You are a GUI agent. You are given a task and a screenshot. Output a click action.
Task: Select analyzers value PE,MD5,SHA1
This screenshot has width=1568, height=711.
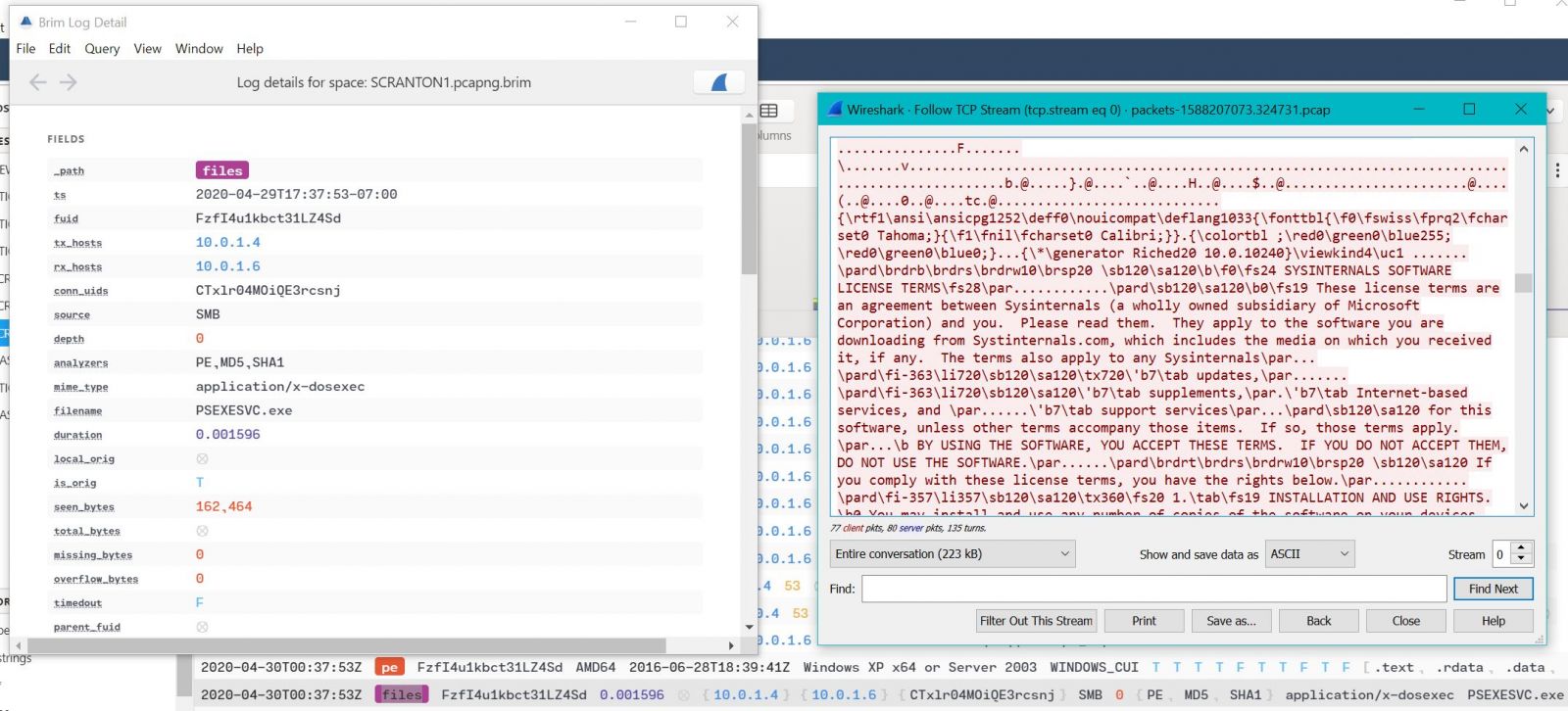(240, 362)
